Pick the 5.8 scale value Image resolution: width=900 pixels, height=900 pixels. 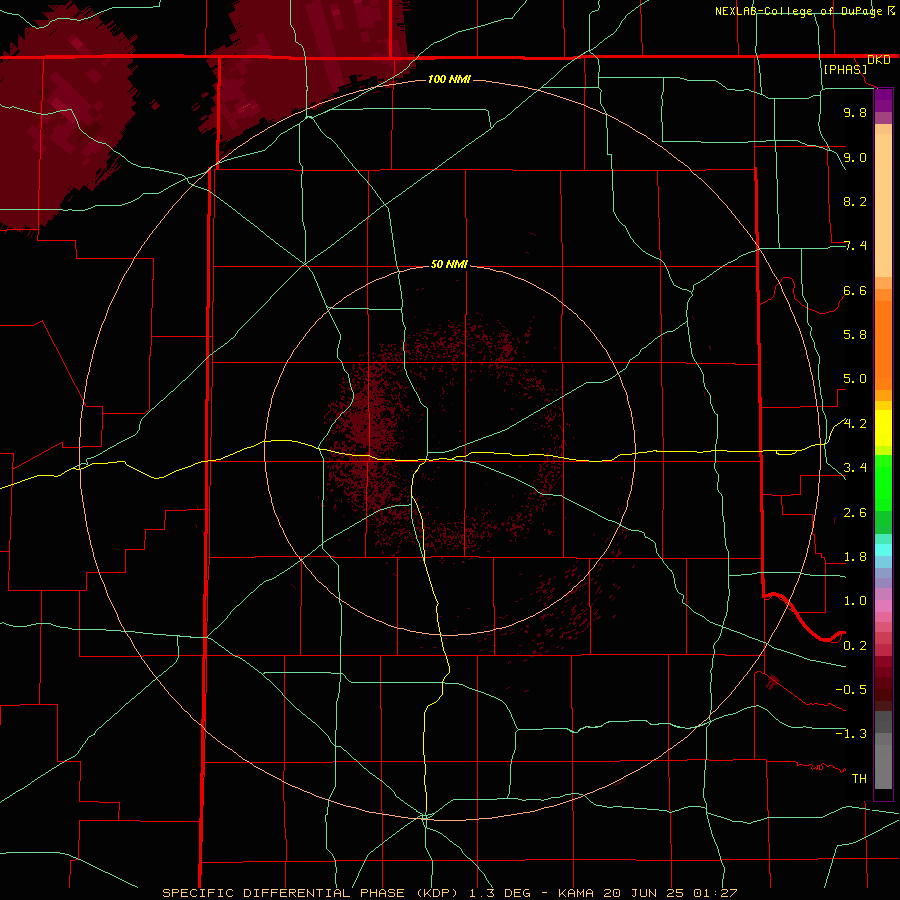coord(855,335)
